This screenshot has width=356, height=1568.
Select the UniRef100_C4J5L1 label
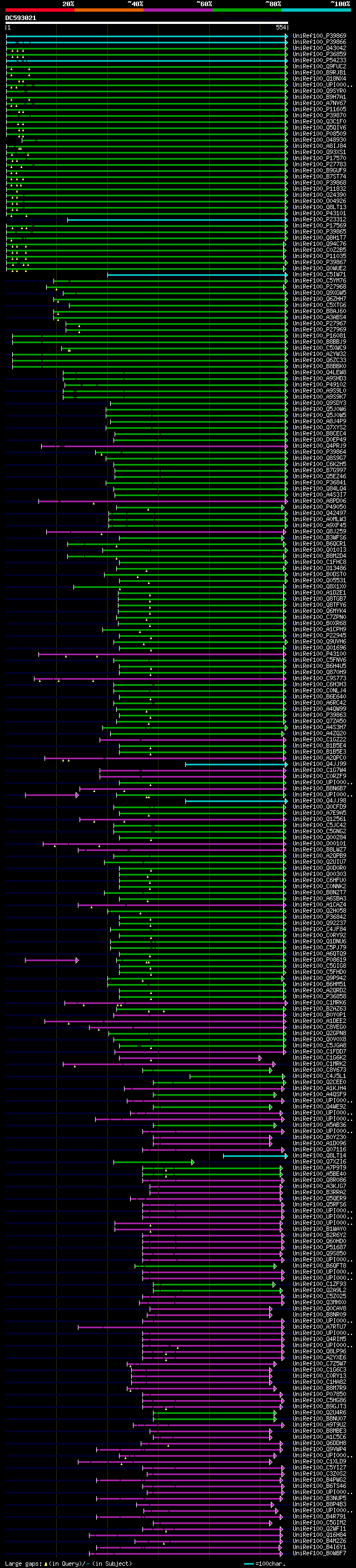click(319, 1076)
